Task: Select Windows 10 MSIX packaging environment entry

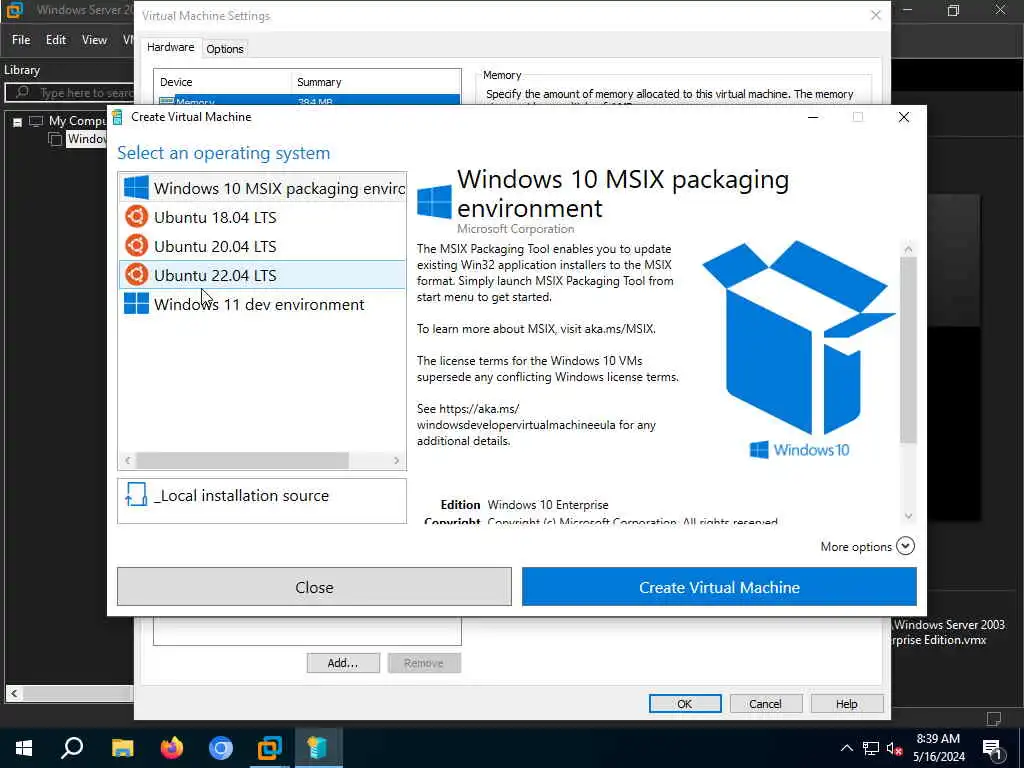Action: click(x=262, y=188)
